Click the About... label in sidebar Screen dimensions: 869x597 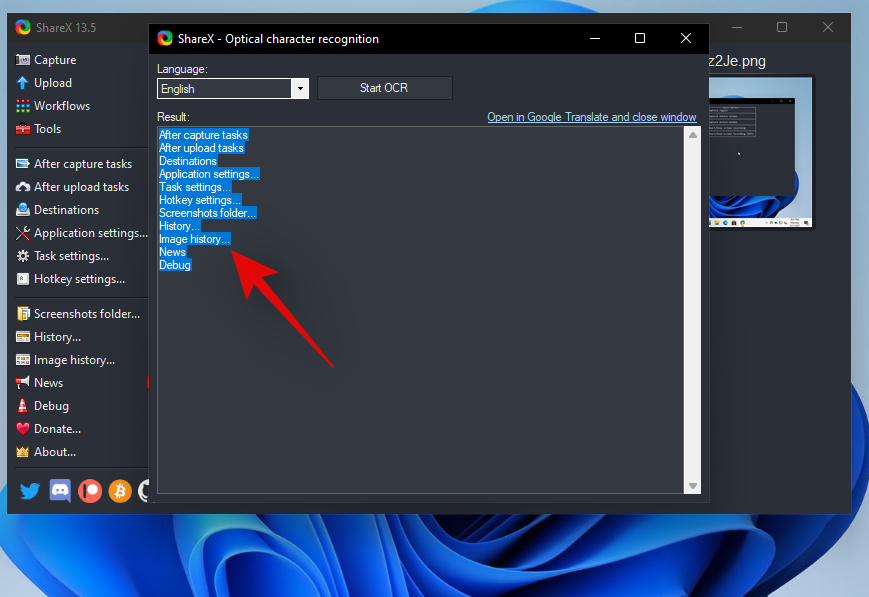[55, 452]
